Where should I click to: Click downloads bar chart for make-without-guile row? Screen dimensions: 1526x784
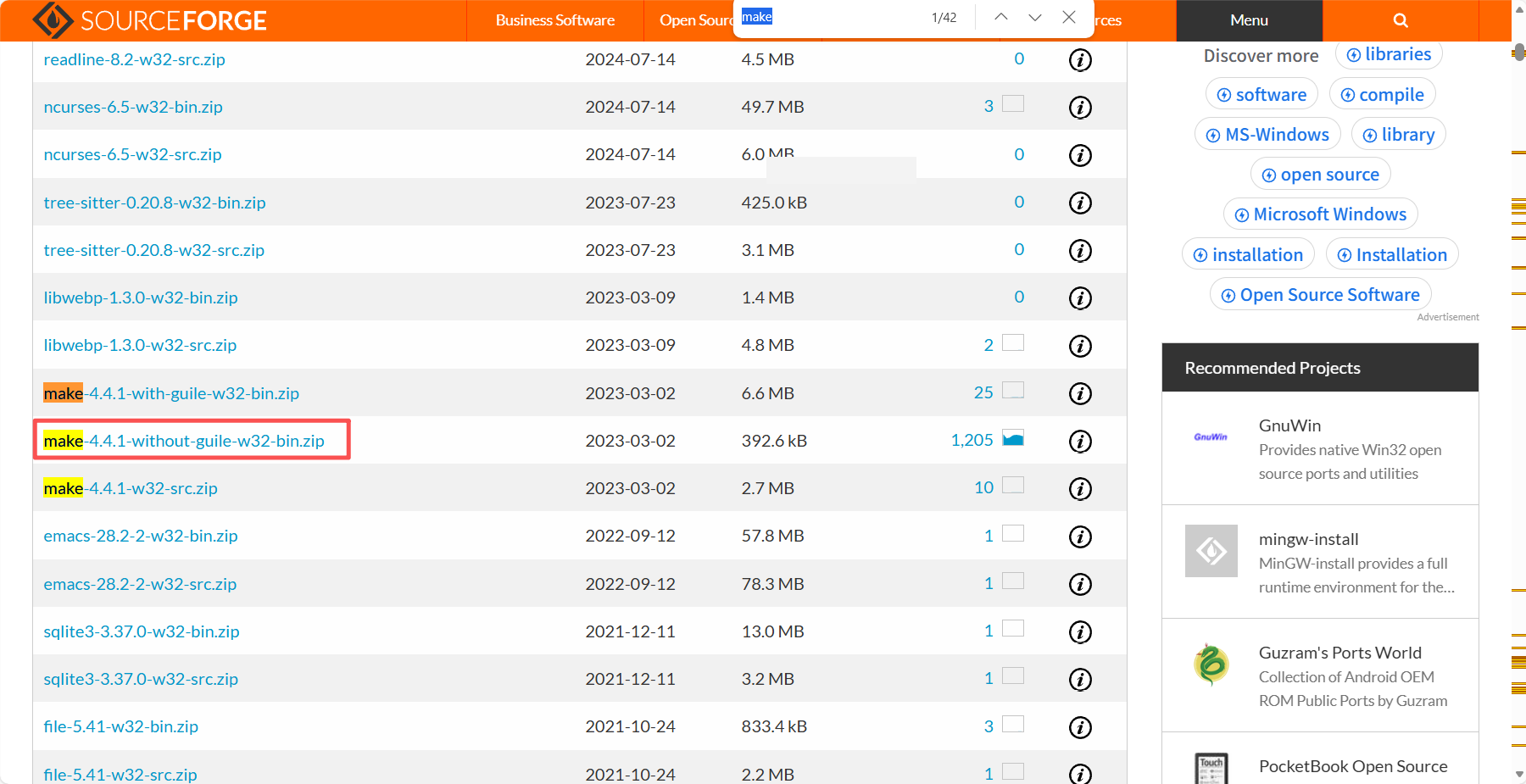(1013, 438)
